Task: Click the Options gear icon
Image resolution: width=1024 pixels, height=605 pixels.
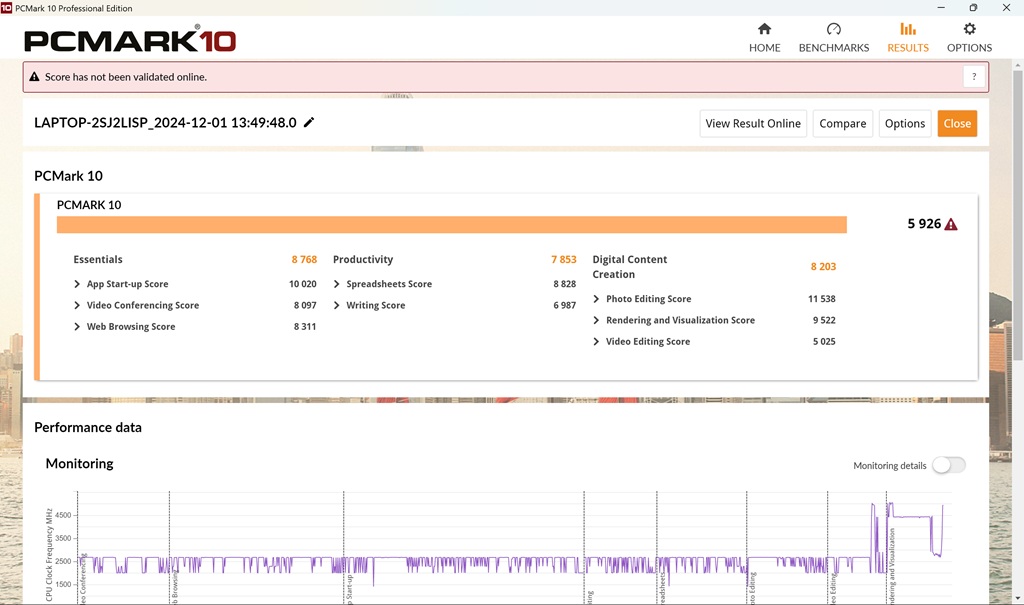Action: pos(969,29)
